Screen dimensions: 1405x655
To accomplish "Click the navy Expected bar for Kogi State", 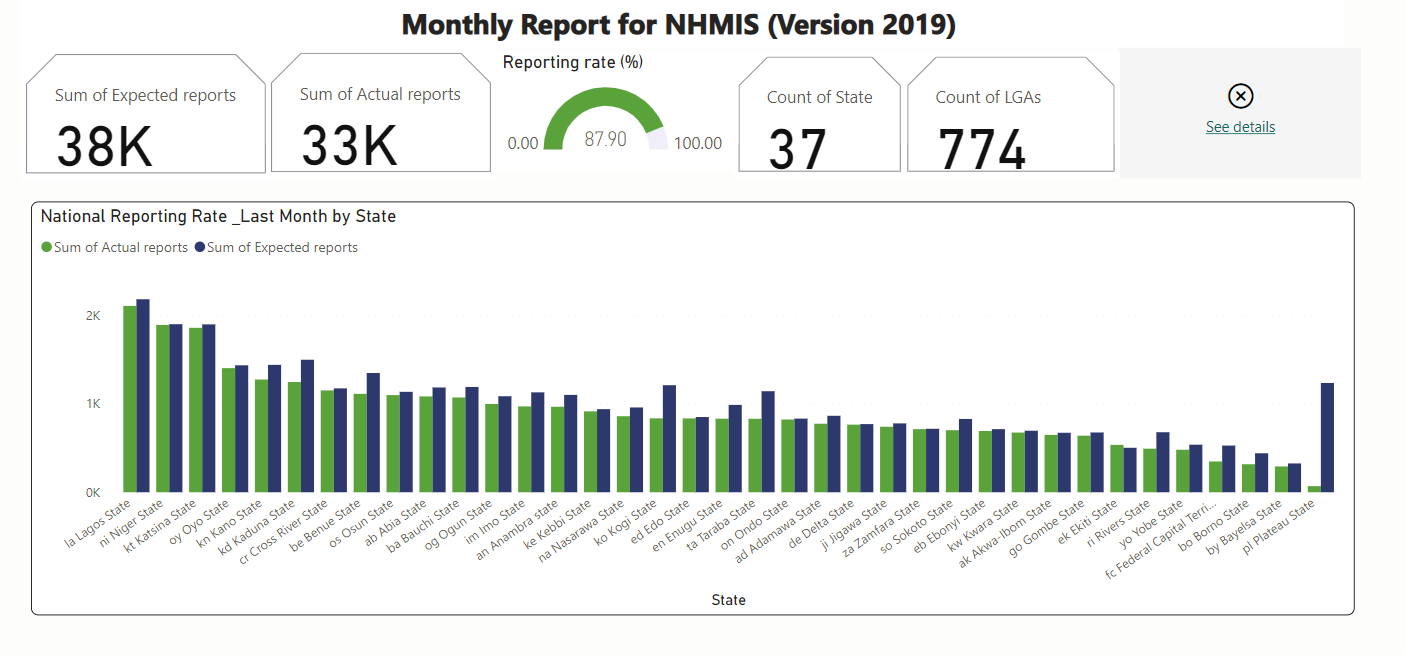I will click(x=670, y=438).
